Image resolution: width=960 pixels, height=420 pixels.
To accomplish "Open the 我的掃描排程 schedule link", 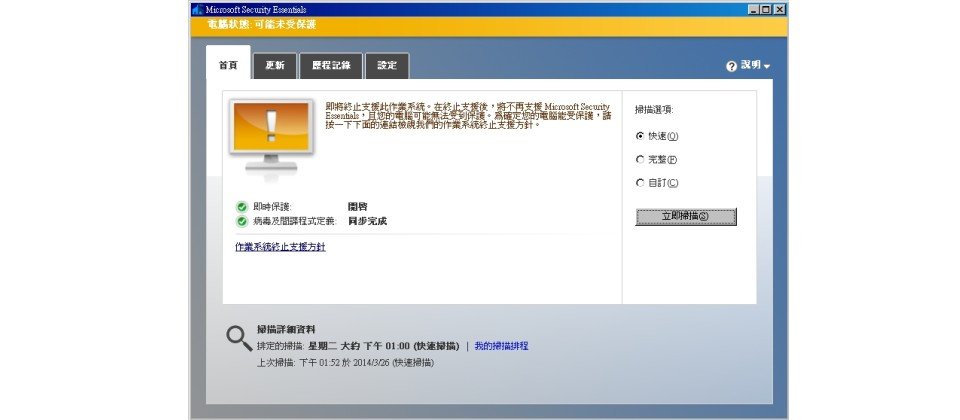I will pos(501,346).
